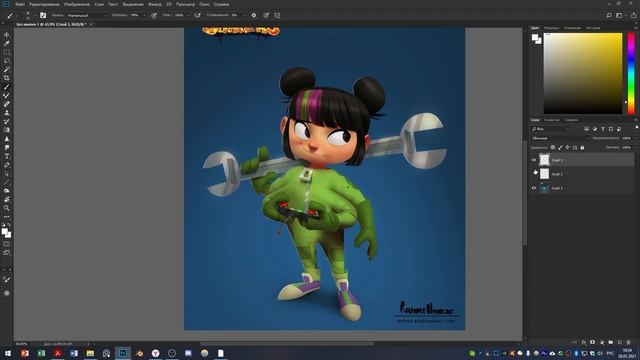Pick a hue on the vertical spectrum slider
640x360 pixels.
tap(631, 73)
